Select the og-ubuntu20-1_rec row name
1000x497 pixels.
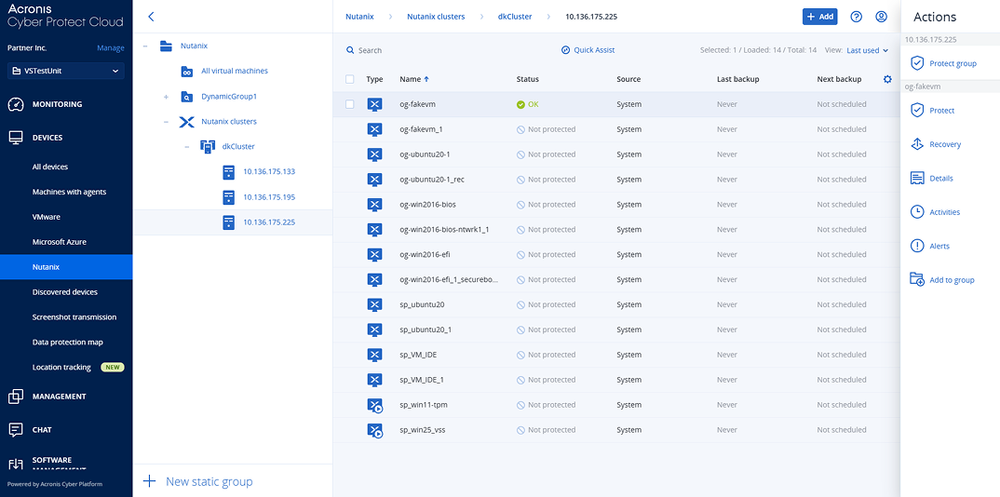[x=431, y=179]
